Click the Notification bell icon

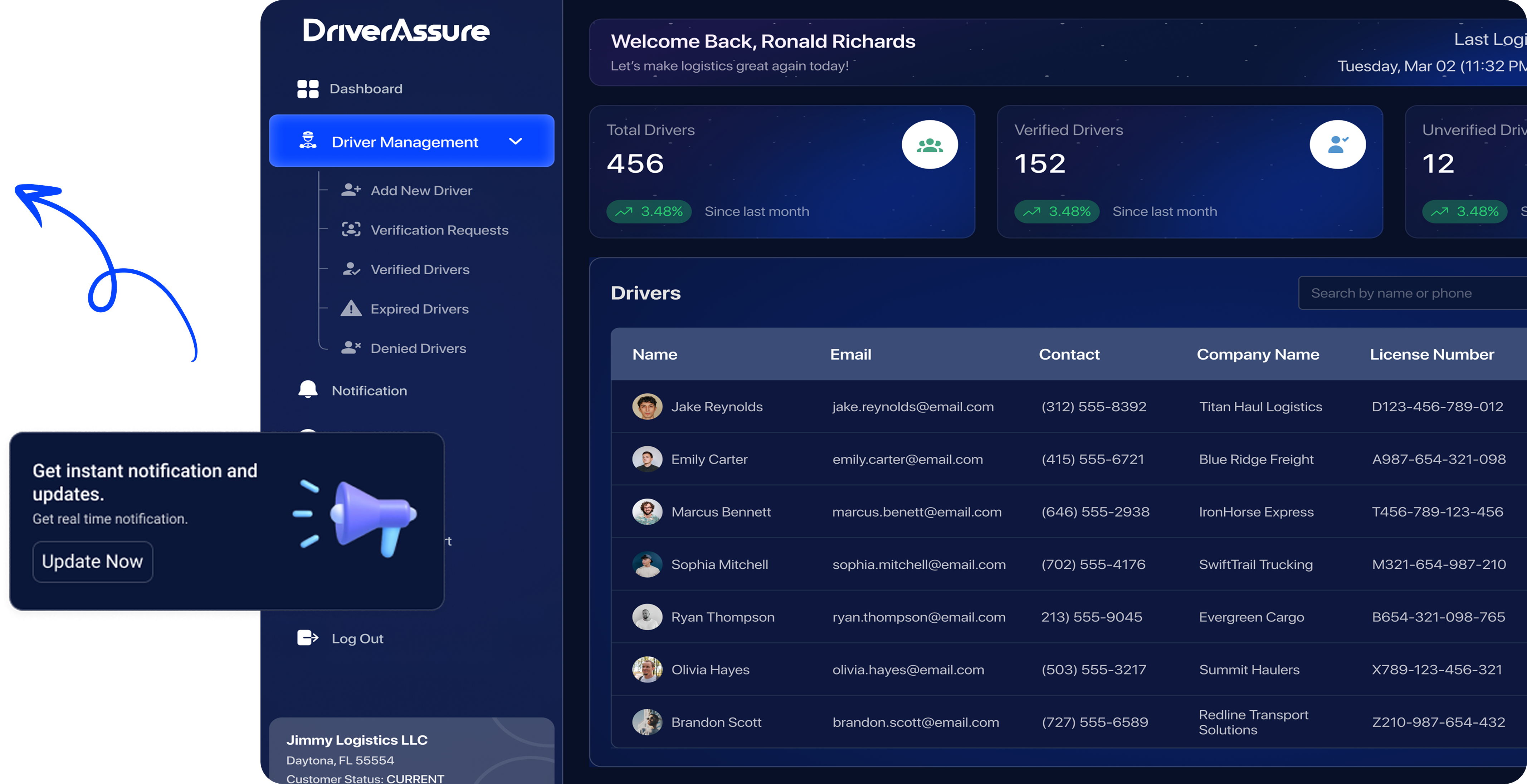coord(308,390)
